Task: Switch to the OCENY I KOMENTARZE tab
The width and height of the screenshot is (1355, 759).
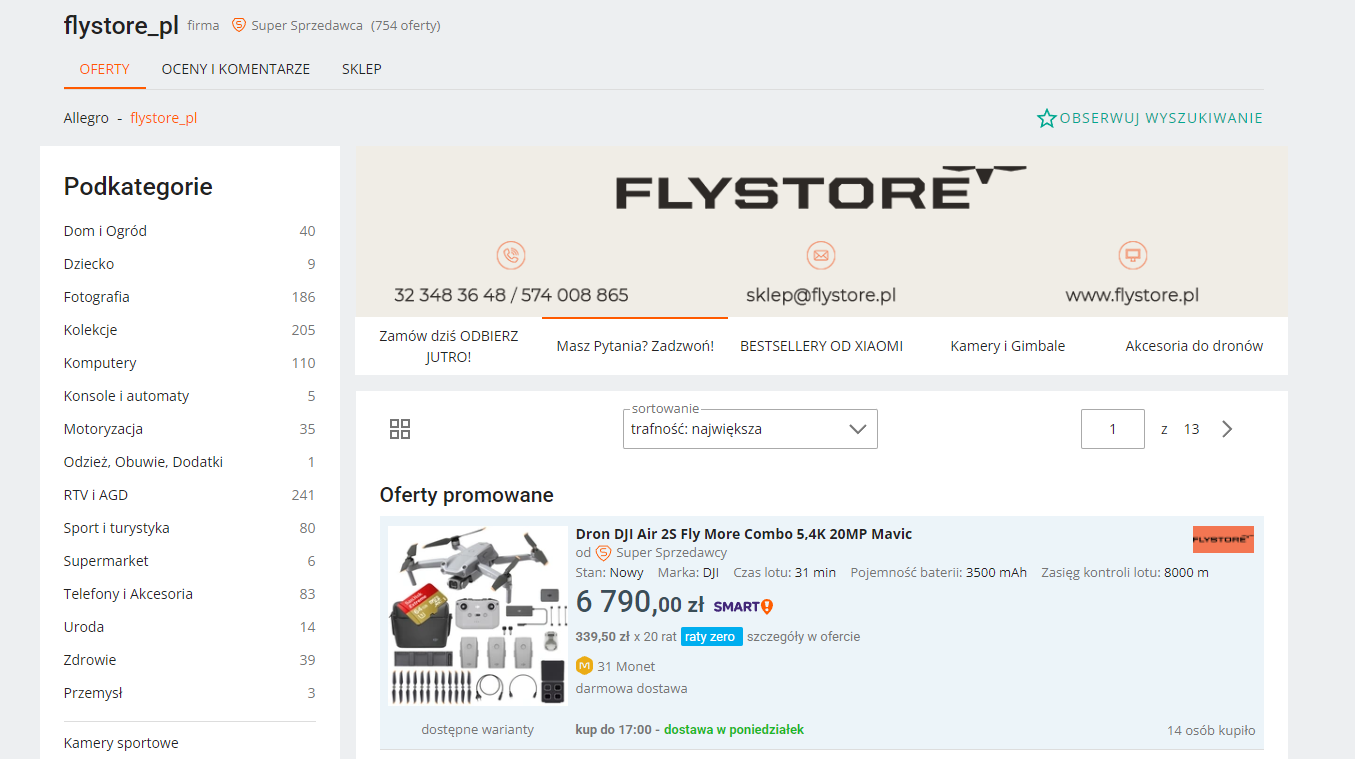Action: pyautogui.click(x=235, y=68)
